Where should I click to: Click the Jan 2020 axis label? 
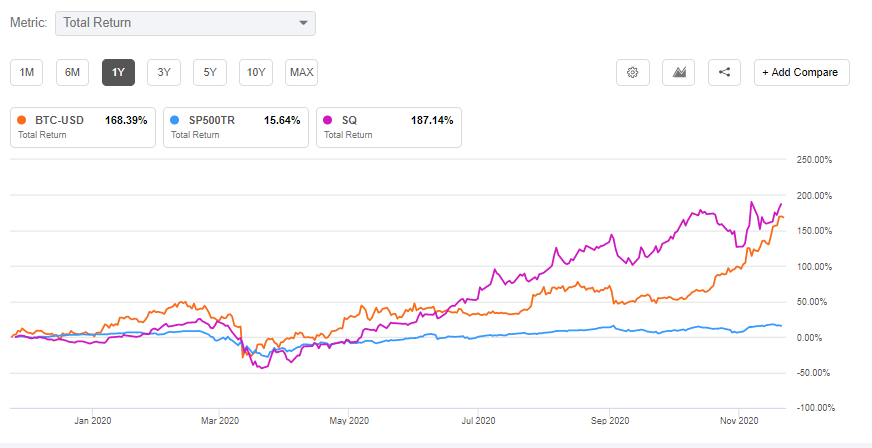(x=93, y=421)
